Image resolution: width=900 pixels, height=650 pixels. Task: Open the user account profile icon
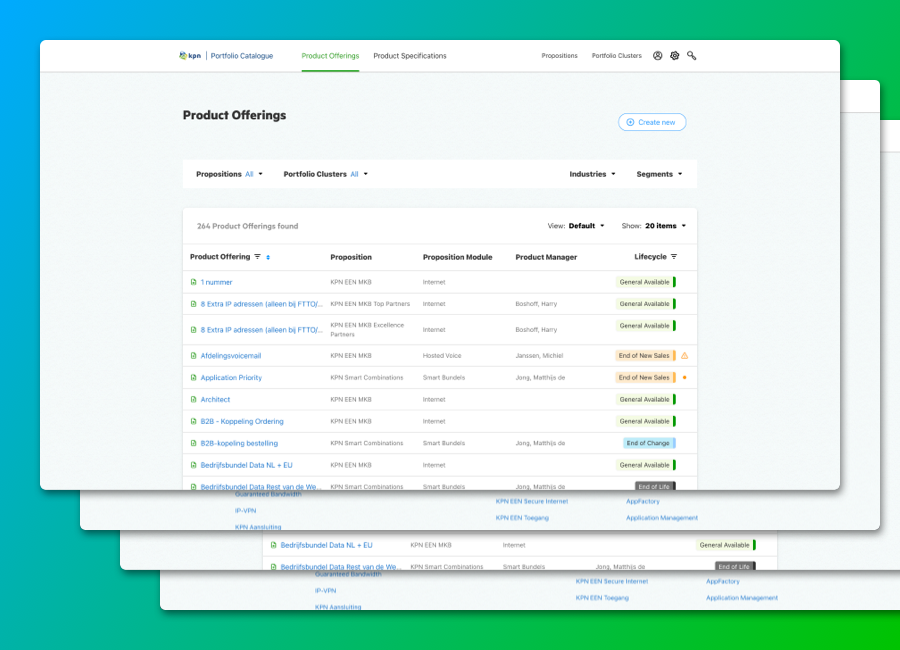(658, 56)
